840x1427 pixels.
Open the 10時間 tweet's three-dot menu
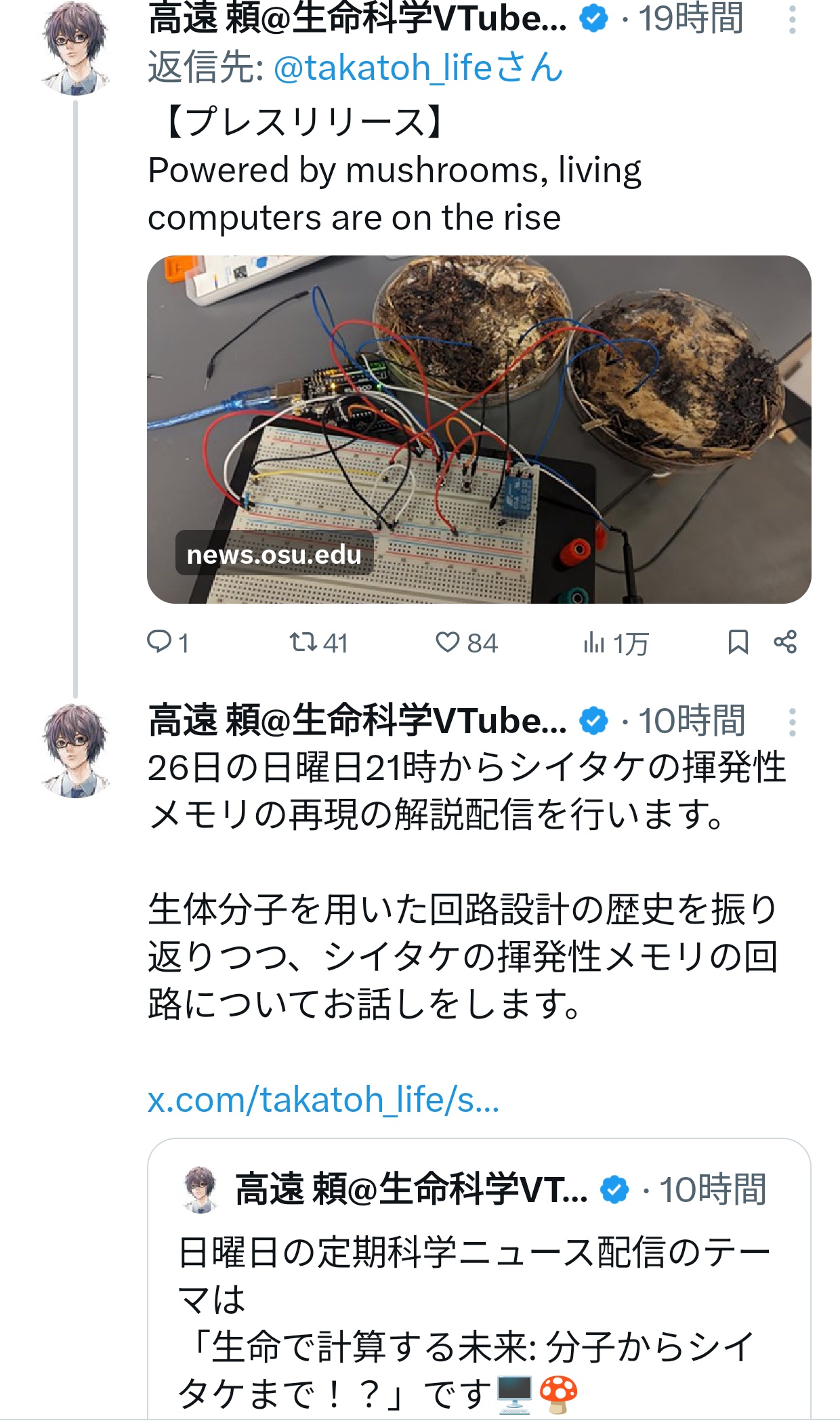[792, 722]
